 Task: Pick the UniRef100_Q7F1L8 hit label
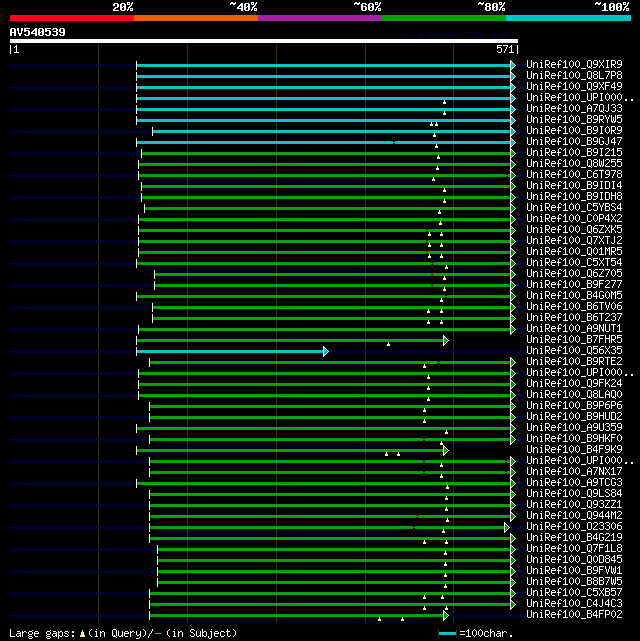click(574, 549)
